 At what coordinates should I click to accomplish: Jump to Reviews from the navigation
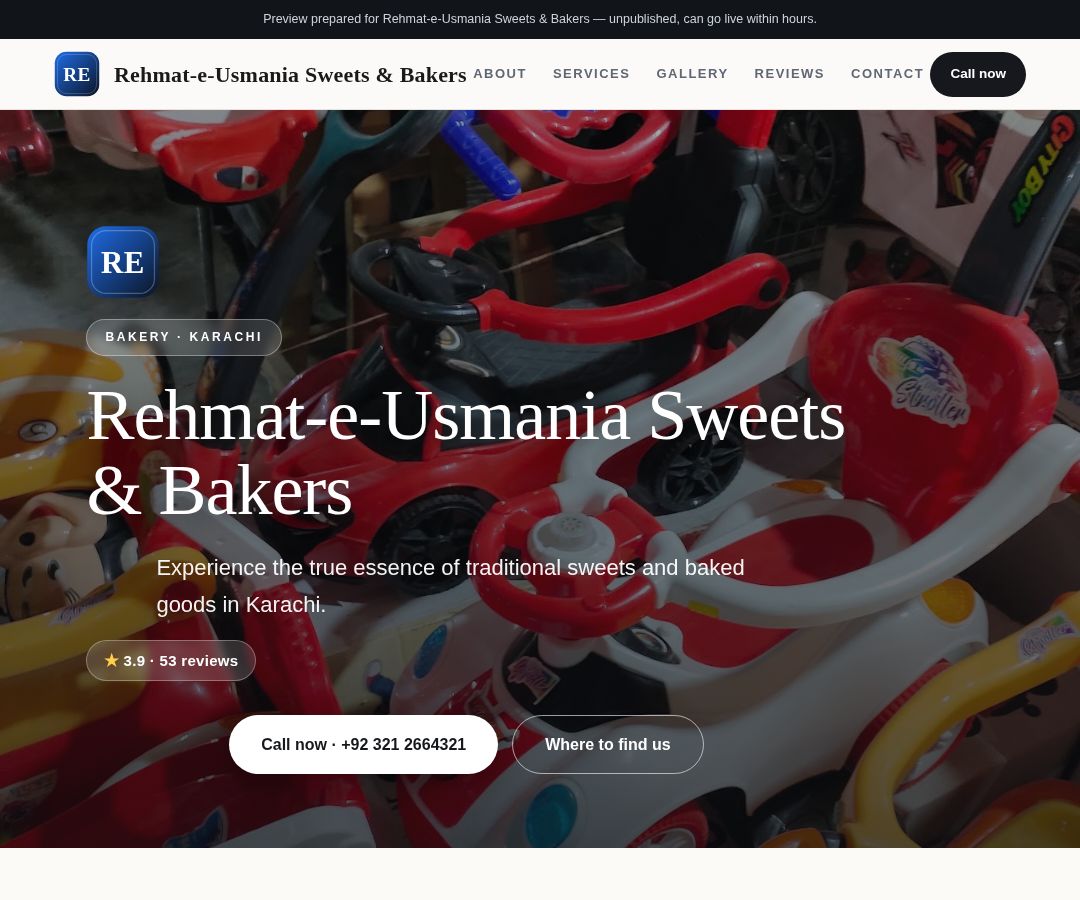click(789, 74)
